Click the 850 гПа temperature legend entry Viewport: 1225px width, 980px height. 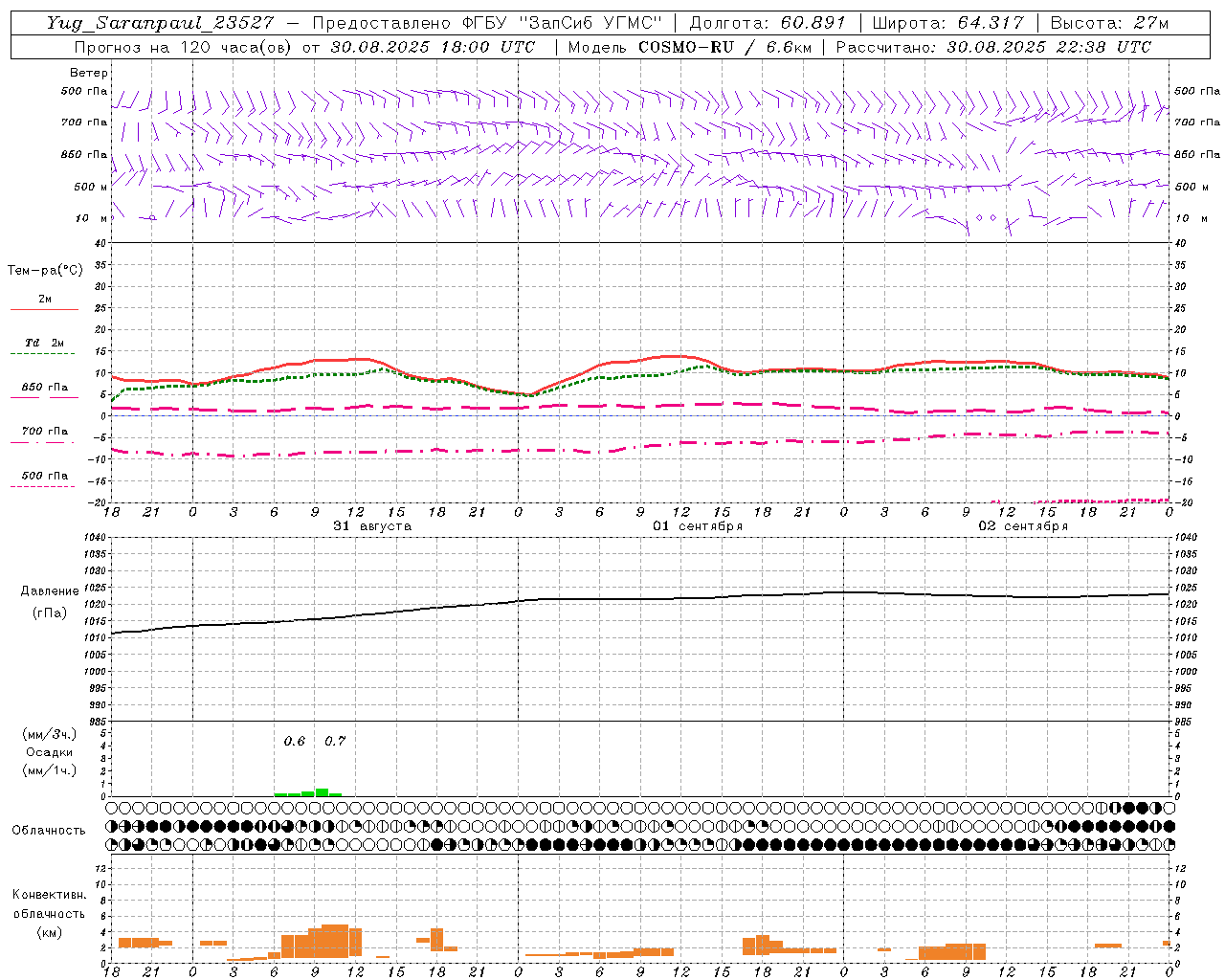[45, 388]
